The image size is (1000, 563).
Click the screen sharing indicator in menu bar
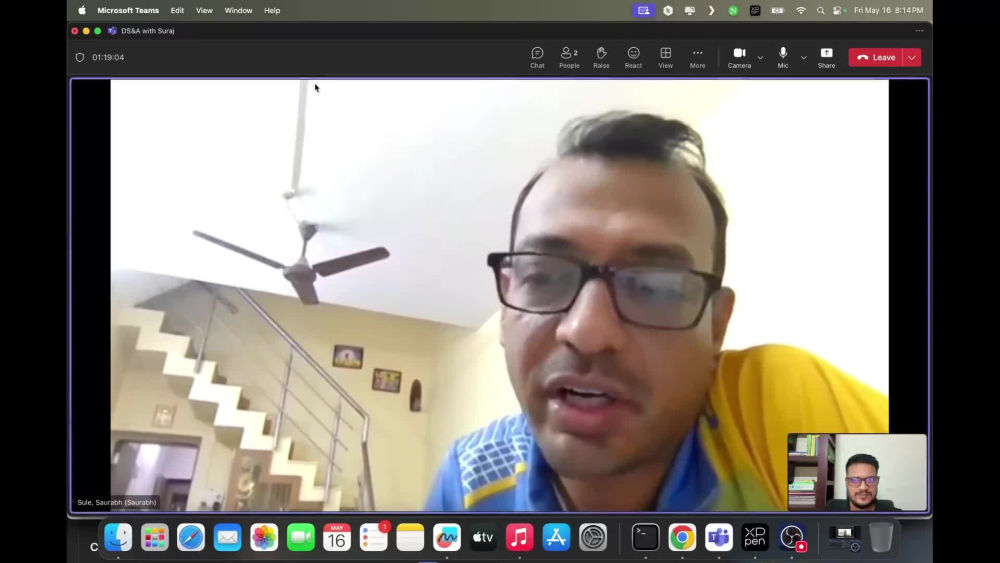click(x=643, y=10)
